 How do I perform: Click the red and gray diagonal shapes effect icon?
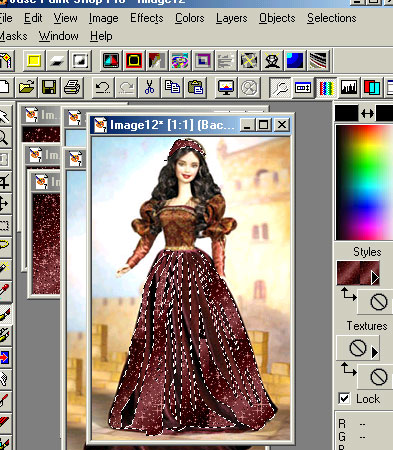click(157, 61)
